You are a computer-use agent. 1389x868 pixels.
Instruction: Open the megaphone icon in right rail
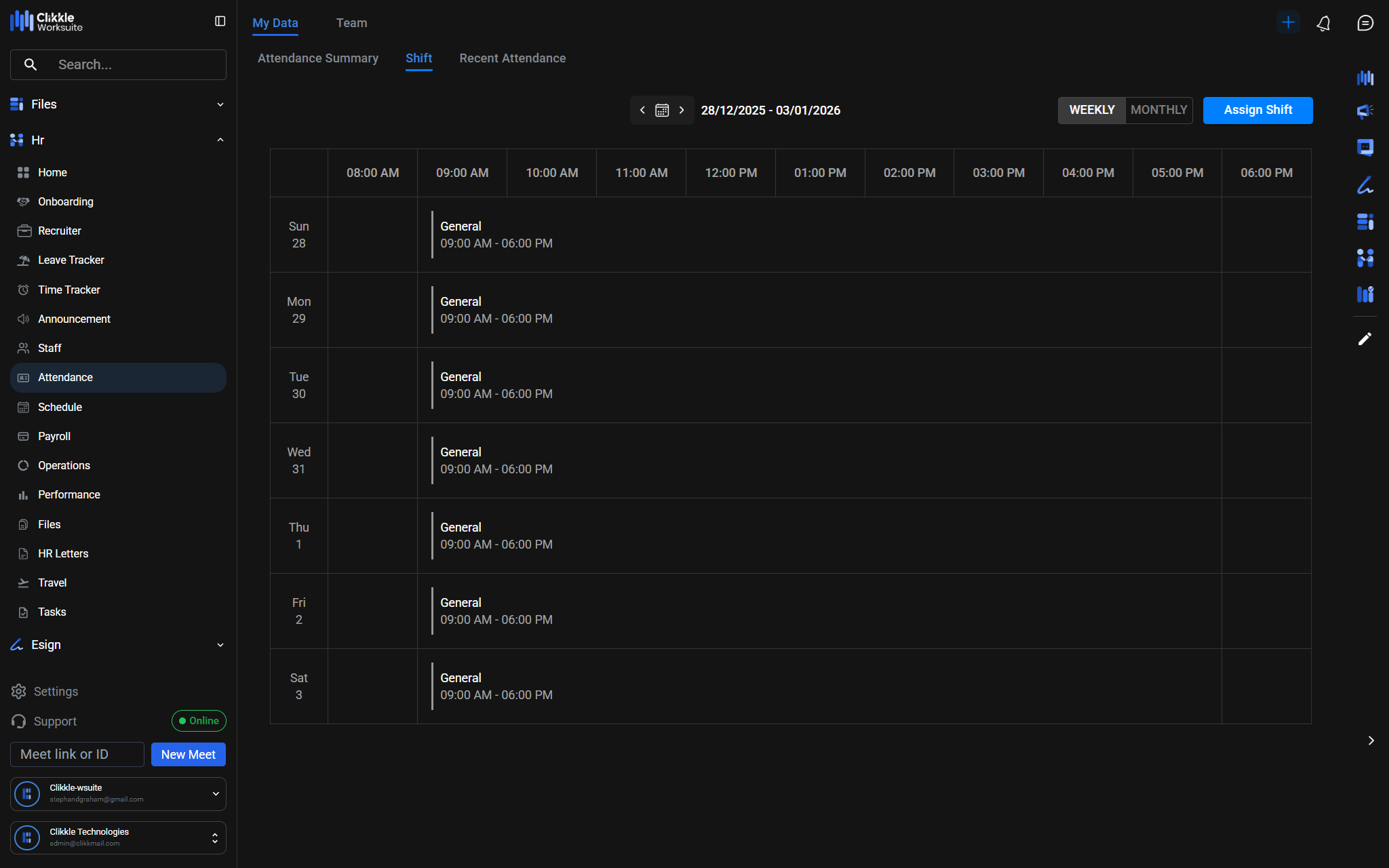coord(1365,111)
